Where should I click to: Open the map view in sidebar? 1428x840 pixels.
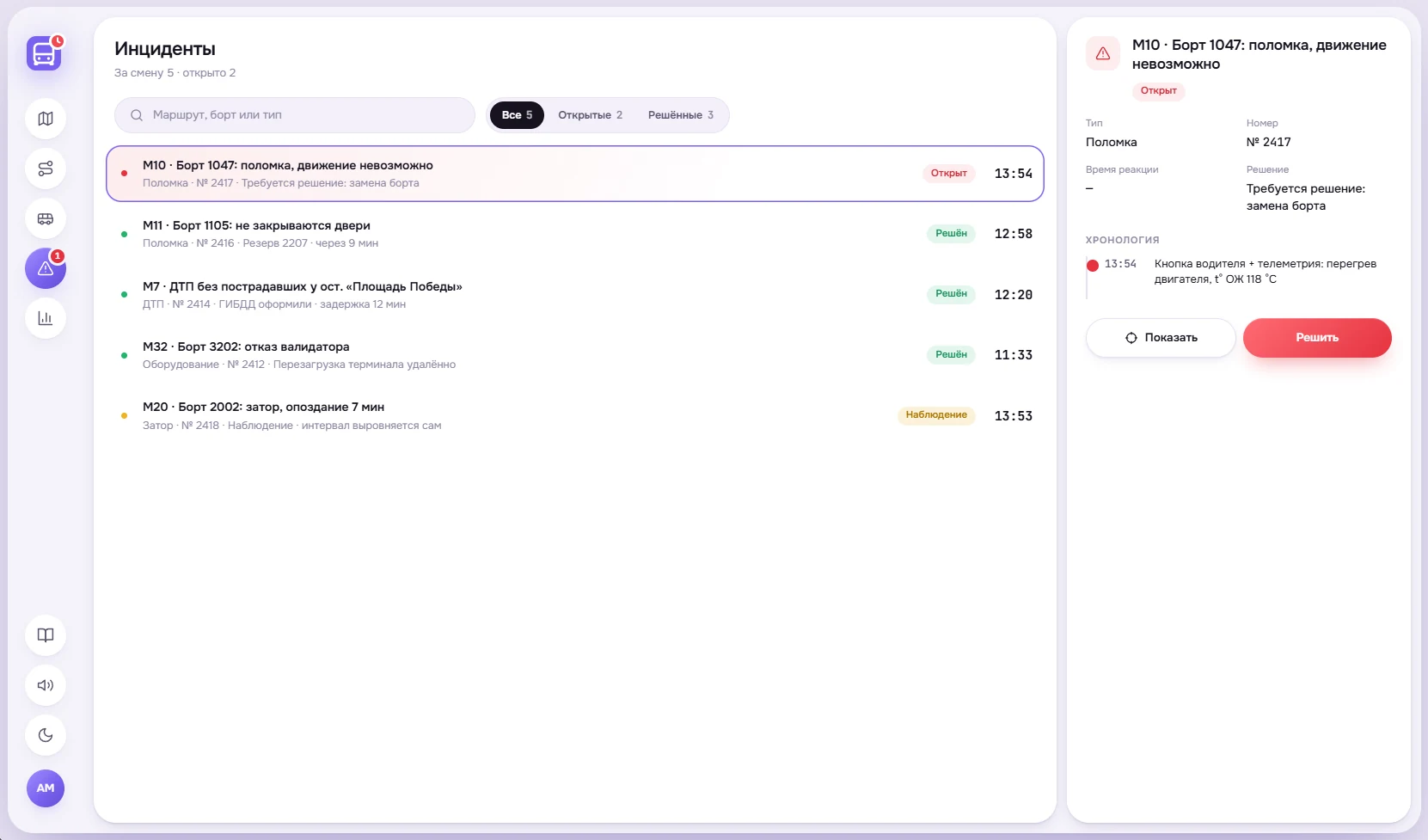pyautogui.click(x=46, y=119)
